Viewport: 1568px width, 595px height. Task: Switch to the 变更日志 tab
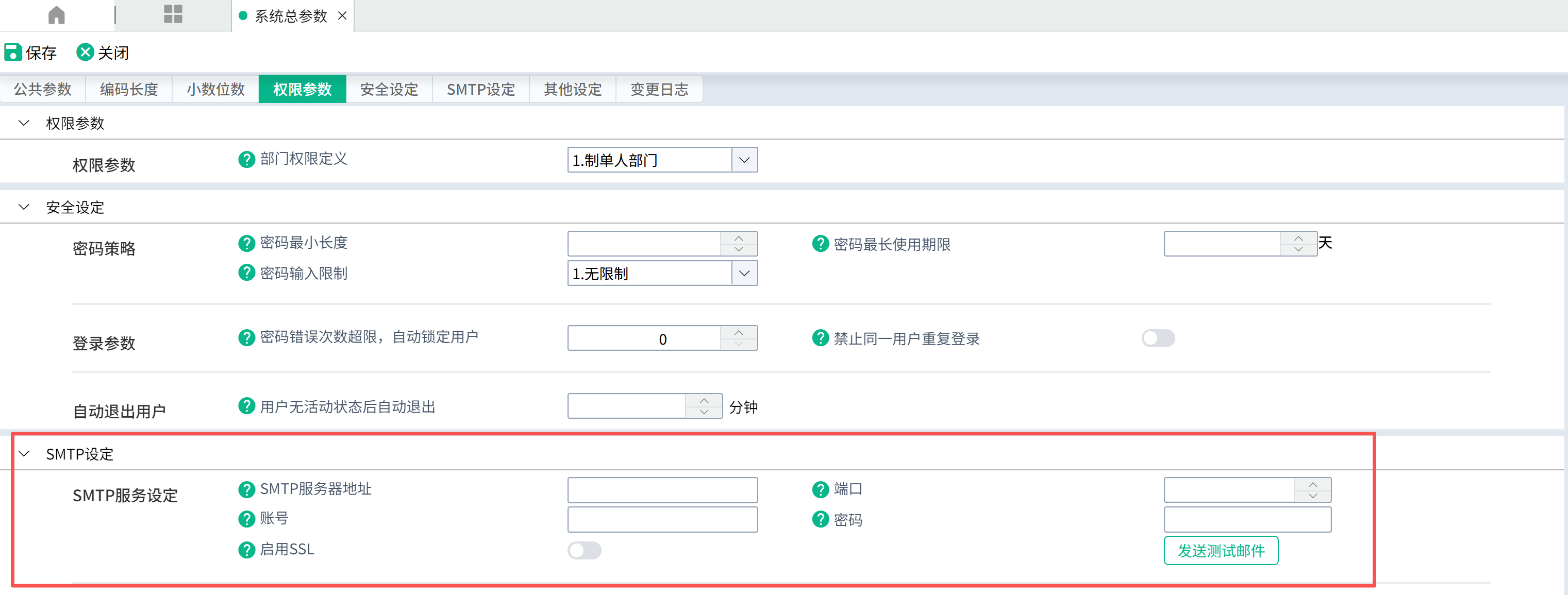pos(659,90)
